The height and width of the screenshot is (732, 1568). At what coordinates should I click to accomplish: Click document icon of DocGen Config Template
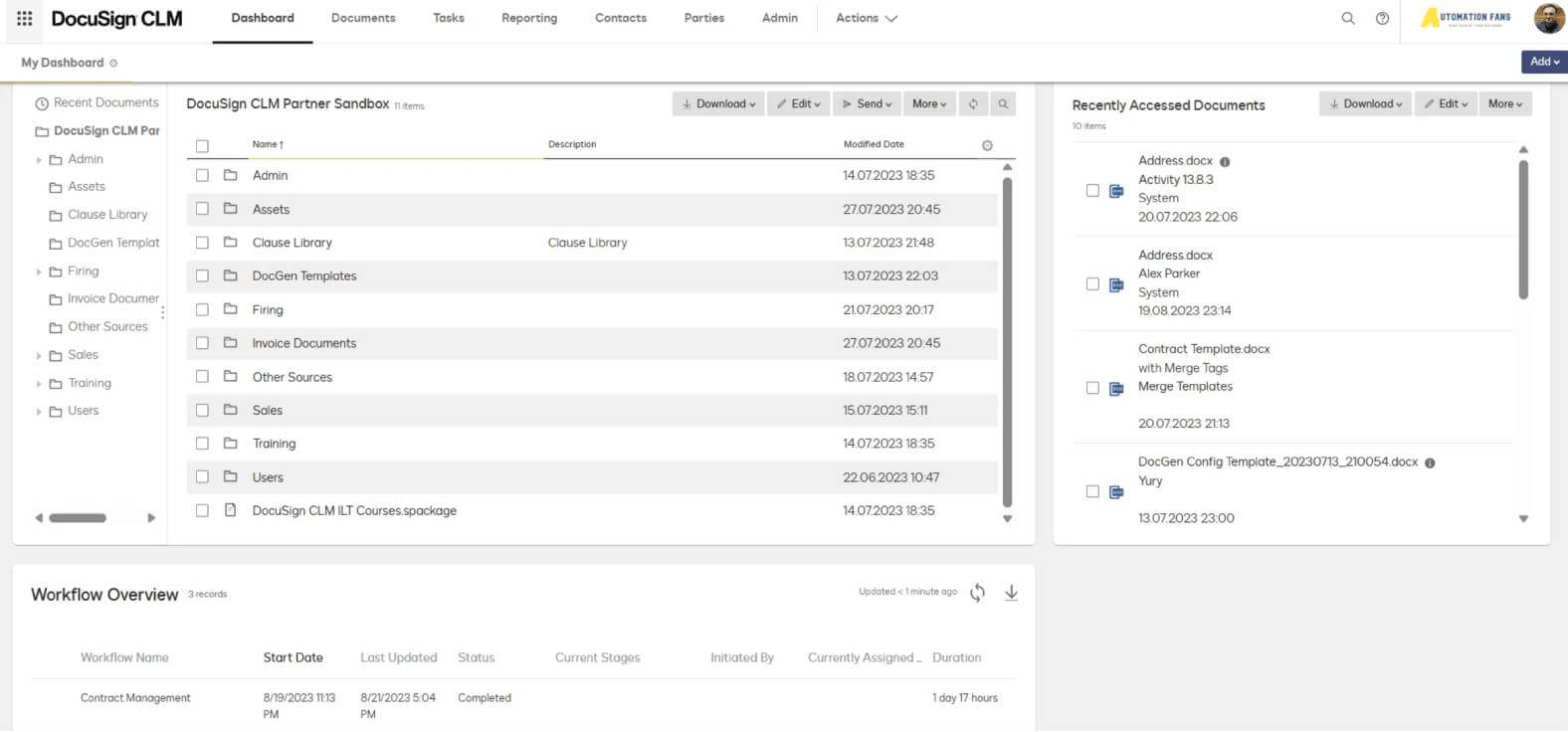tap(1116, 491)
